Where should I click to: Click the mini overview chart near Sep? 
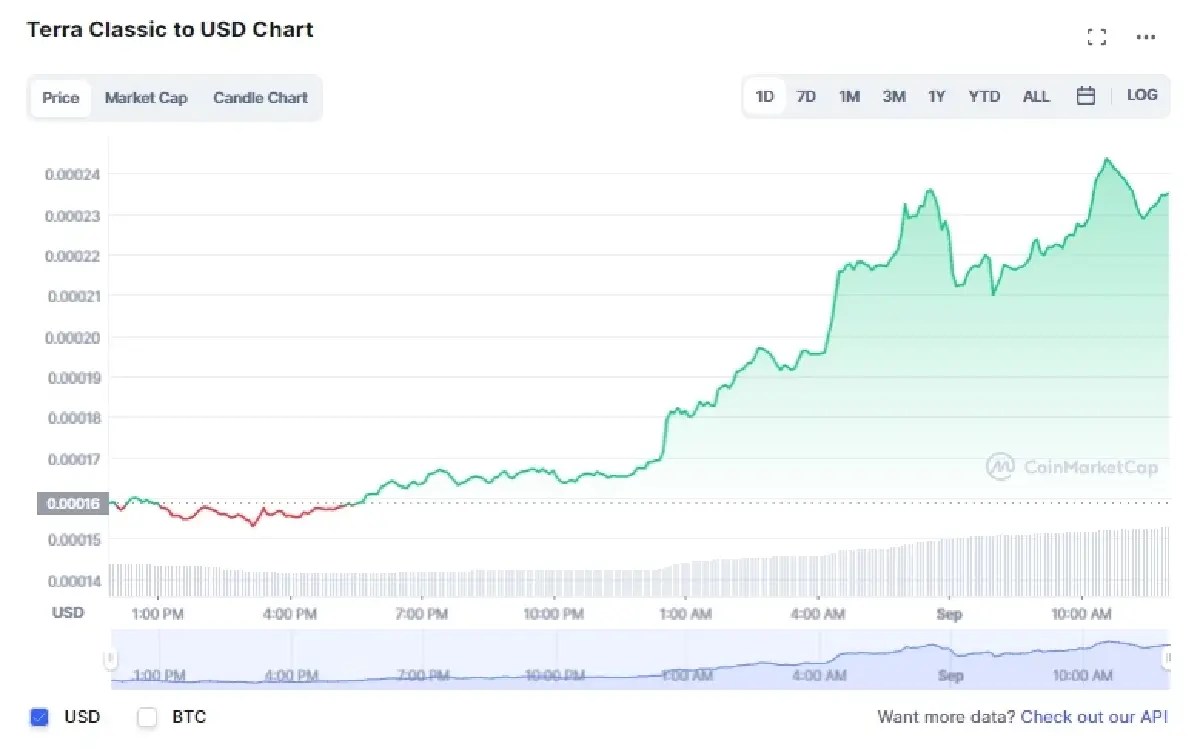(x=950, y=655)
